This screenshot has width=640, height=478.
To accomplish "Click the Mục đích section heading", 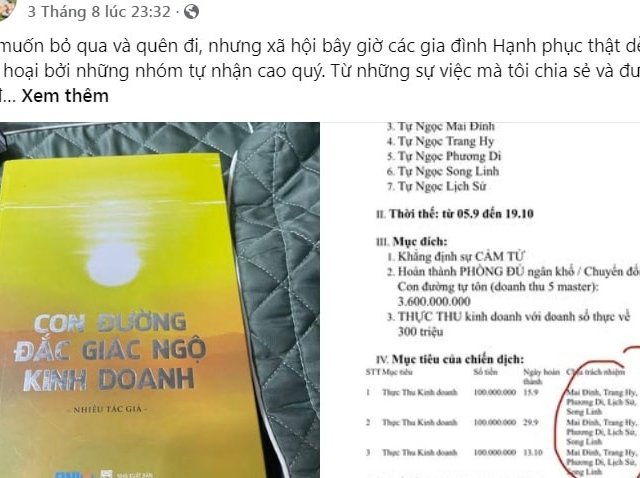I will [411, 242].
